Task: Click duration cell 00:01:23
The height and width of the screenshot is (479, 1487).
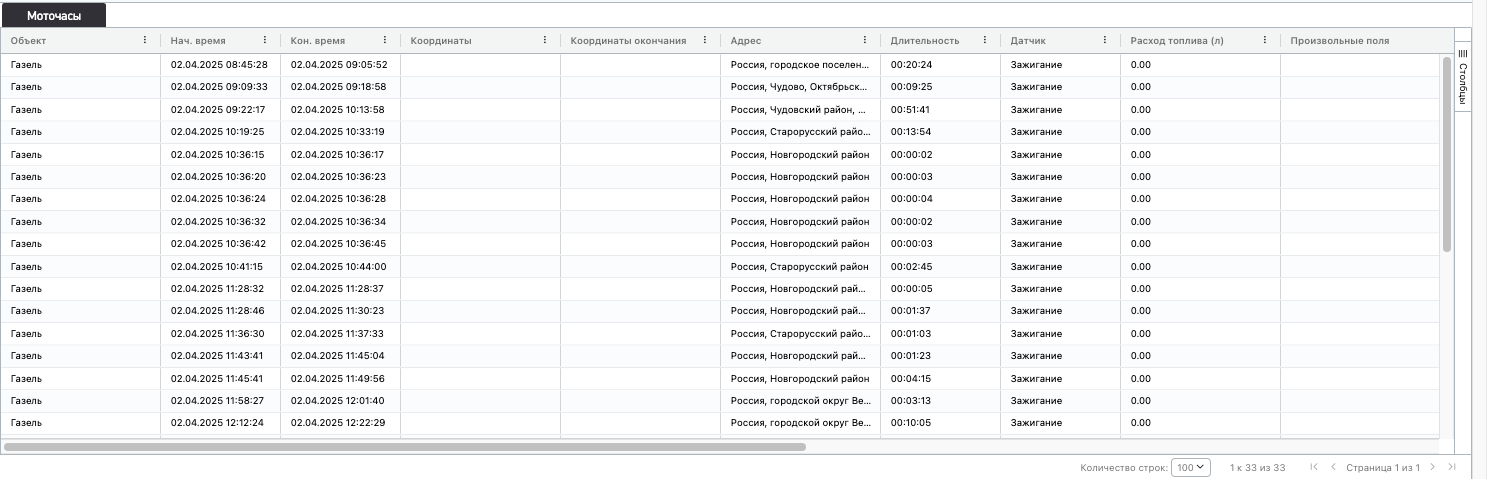Action: pos(910,355)
